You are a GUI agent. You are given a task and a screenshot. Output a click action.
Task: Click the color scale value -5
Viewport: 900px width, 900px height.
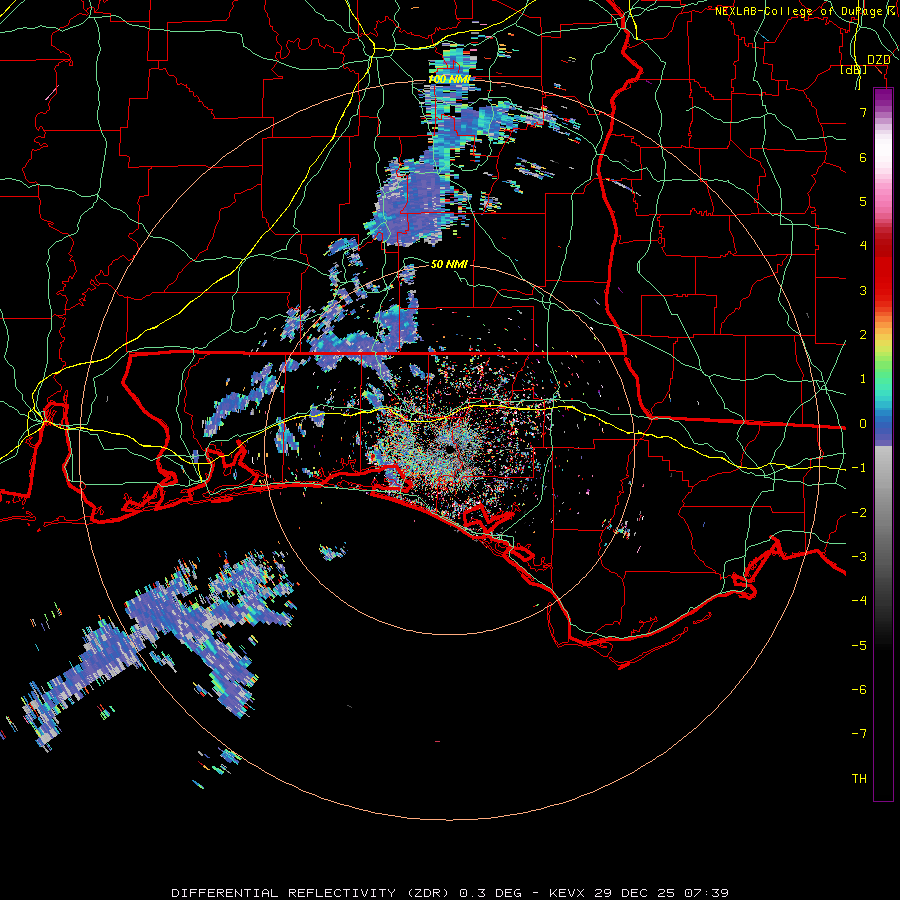859,646
